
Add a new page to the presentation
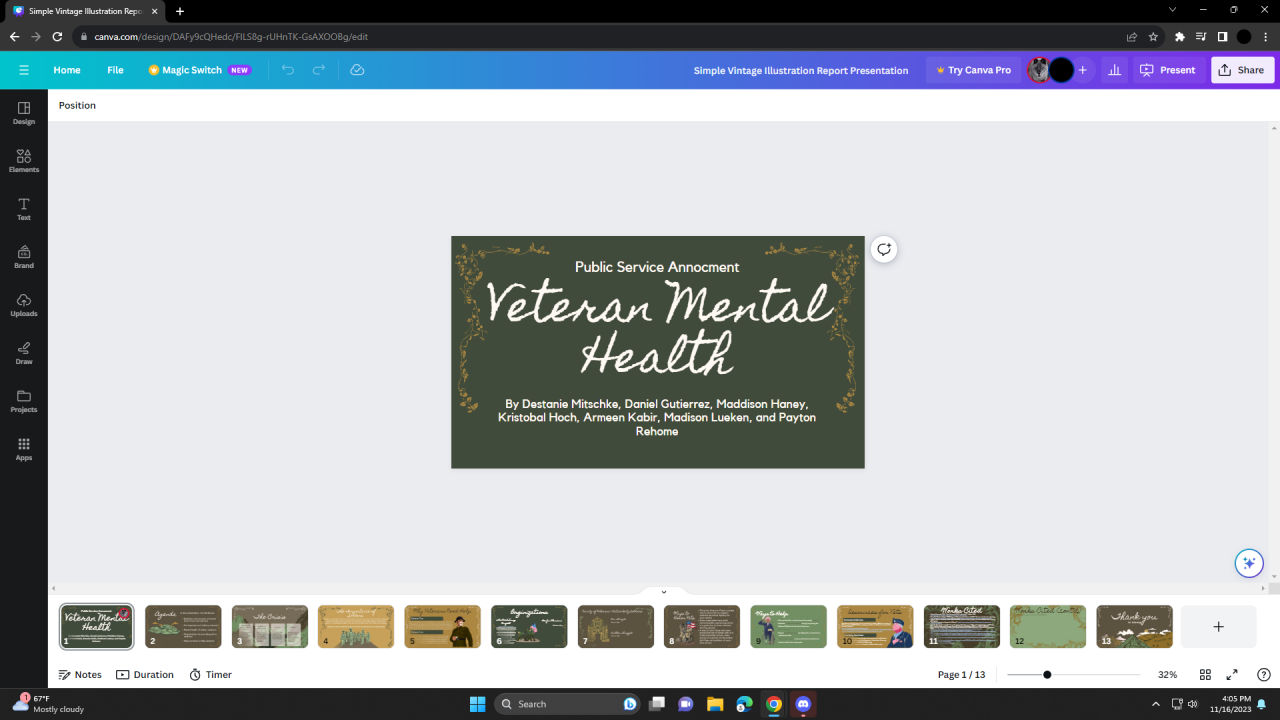pyautogui.click(x=1218, y=626)
